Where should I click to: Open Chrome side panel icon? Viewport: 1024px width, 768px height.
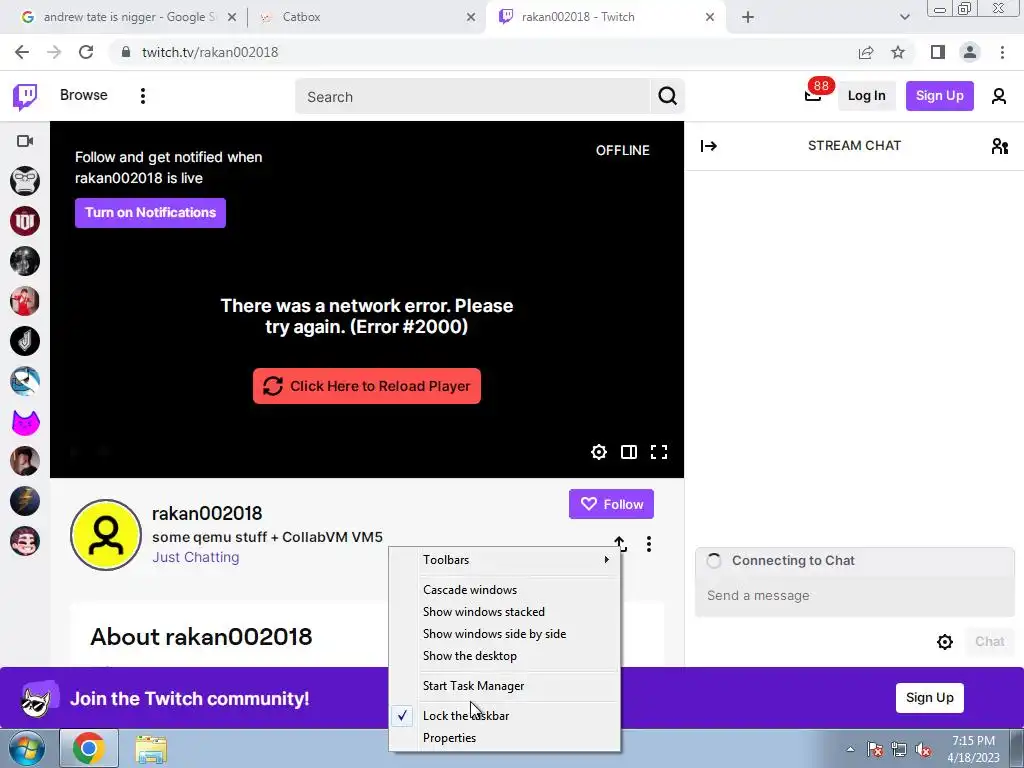coord(938,52)
